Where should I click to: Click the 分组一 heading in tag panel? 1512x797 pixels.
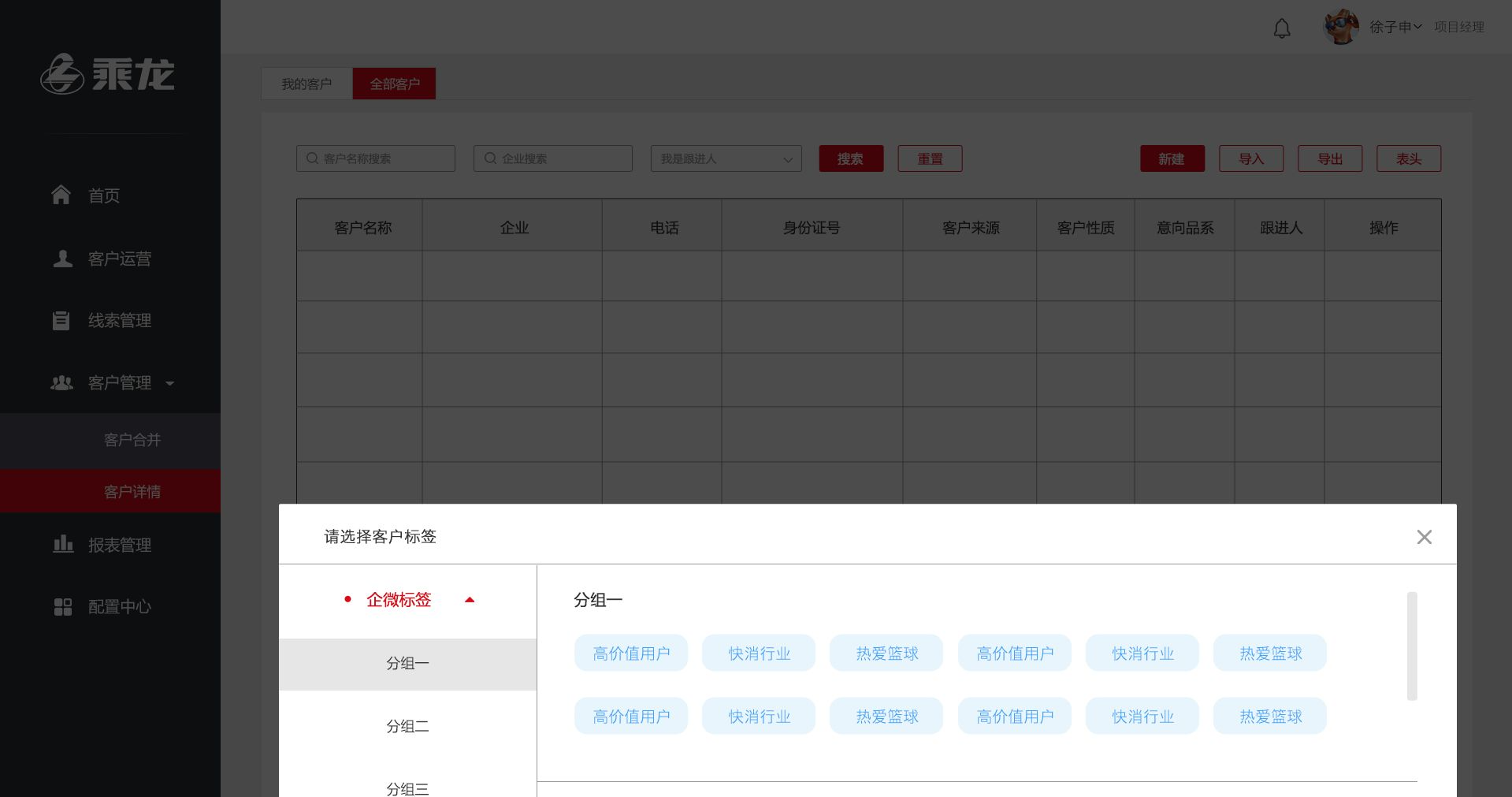(598, 600)
